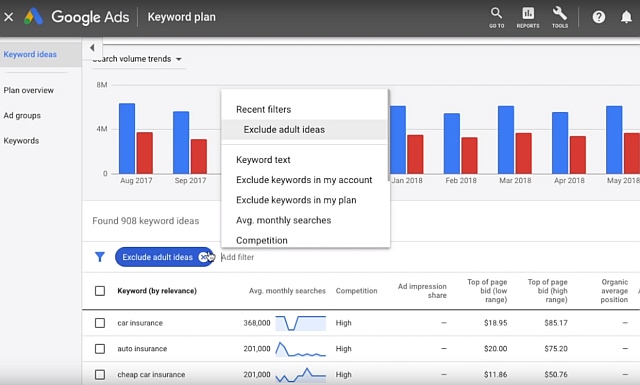This screenshot has height=385, width=640.
Task: Click the red Feb 2018 chart bar
Action: (x=469, y=156)
